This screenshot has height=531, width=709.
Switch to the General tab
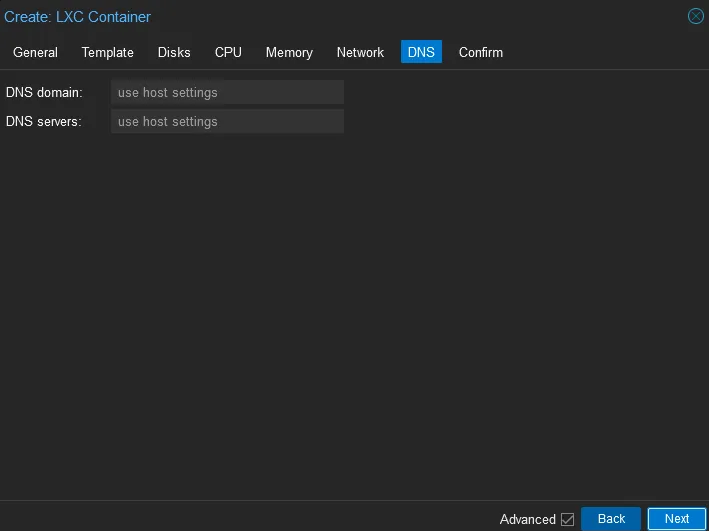(x=35, y=52)
